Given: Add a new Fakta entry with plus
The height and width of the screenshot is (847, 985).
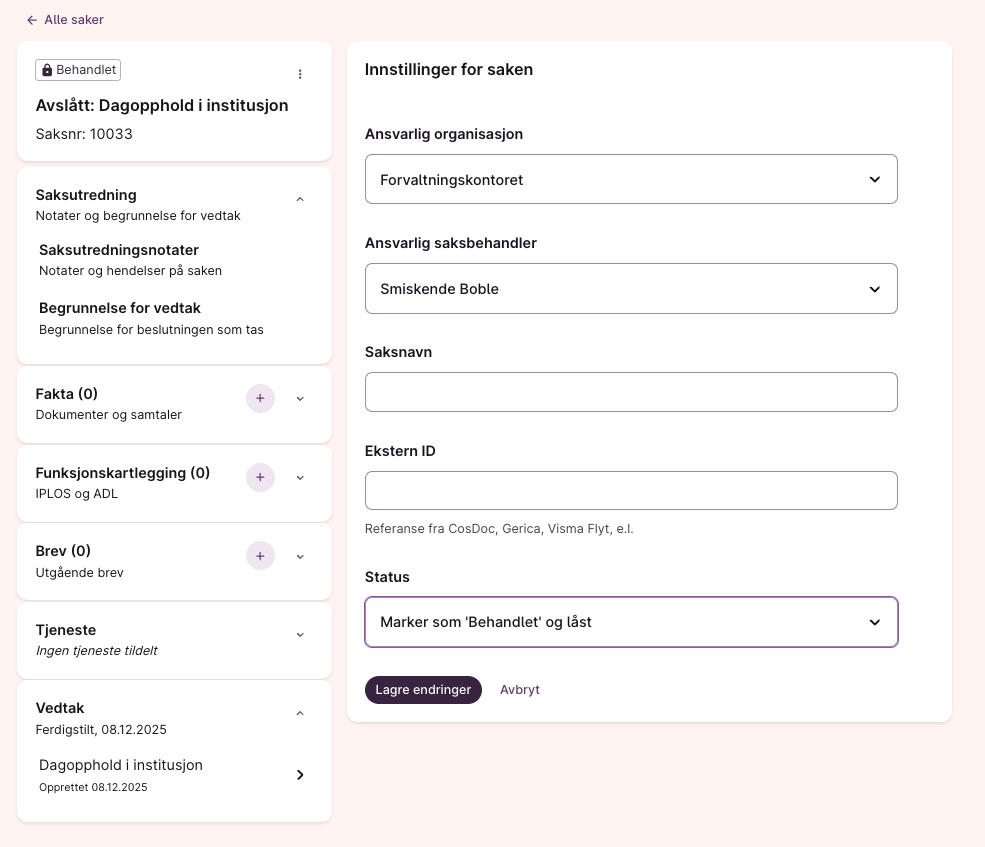Looking at the screenshot, I should 260,398.
